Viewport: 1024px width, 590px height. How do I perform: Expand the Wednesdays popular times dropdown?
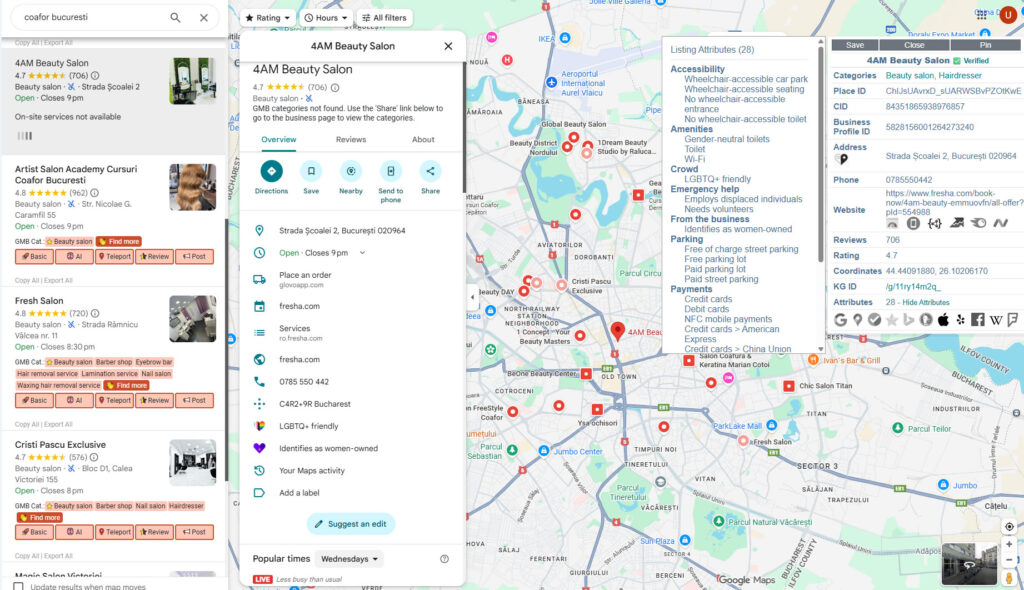pyautogui.click(x=348, y=559)
